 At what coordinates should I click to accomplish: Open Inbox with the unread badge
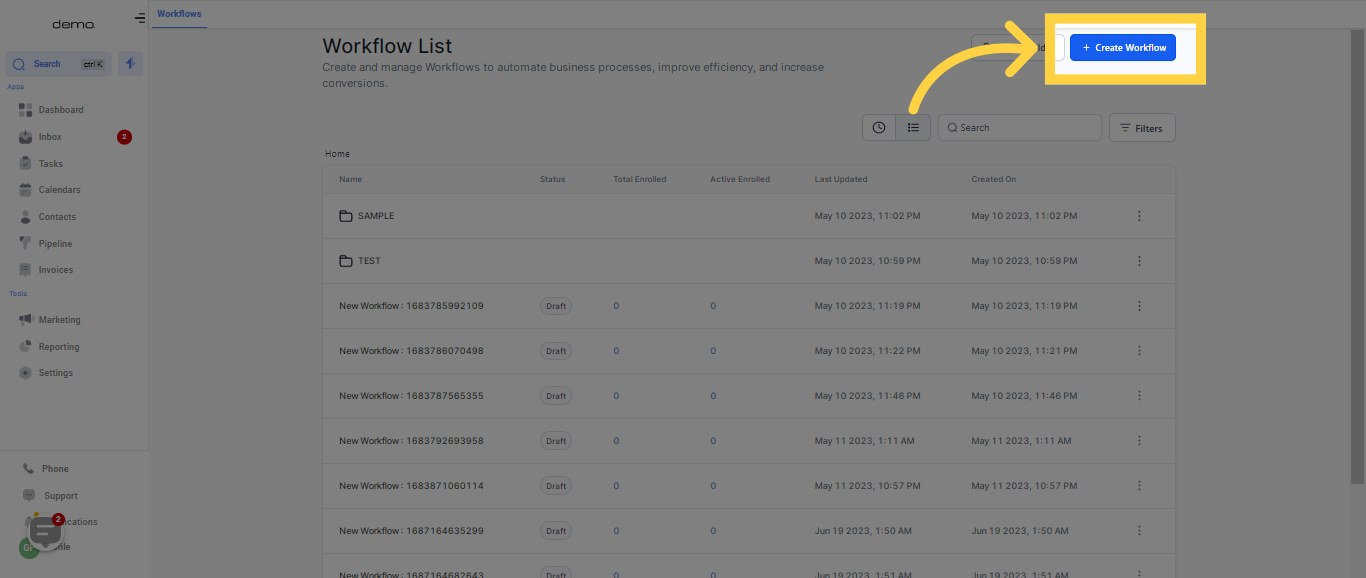(50, 136)
